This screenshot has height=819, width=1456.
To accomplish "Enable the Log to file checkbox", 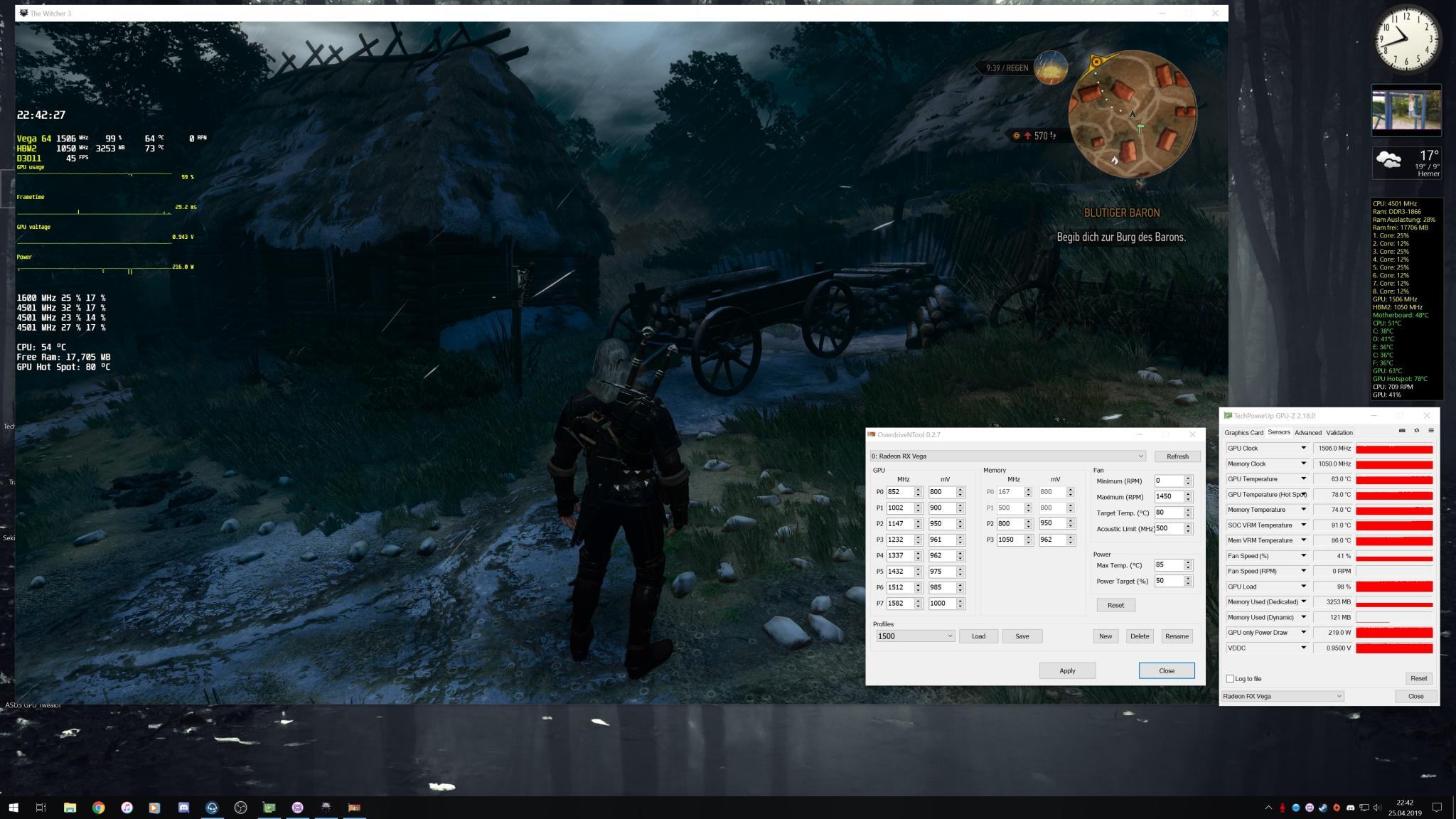I will (1231, 679).
